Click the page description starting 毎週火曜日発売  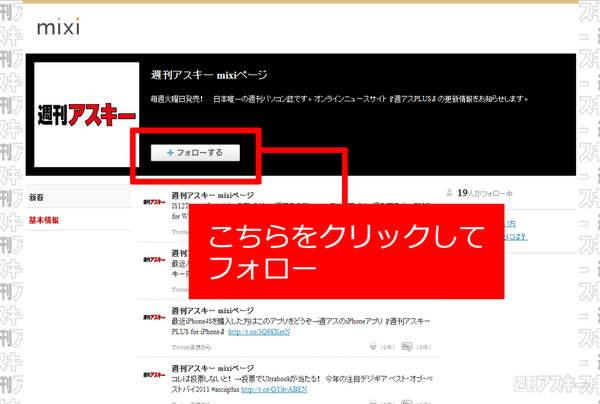pos(339,99)
